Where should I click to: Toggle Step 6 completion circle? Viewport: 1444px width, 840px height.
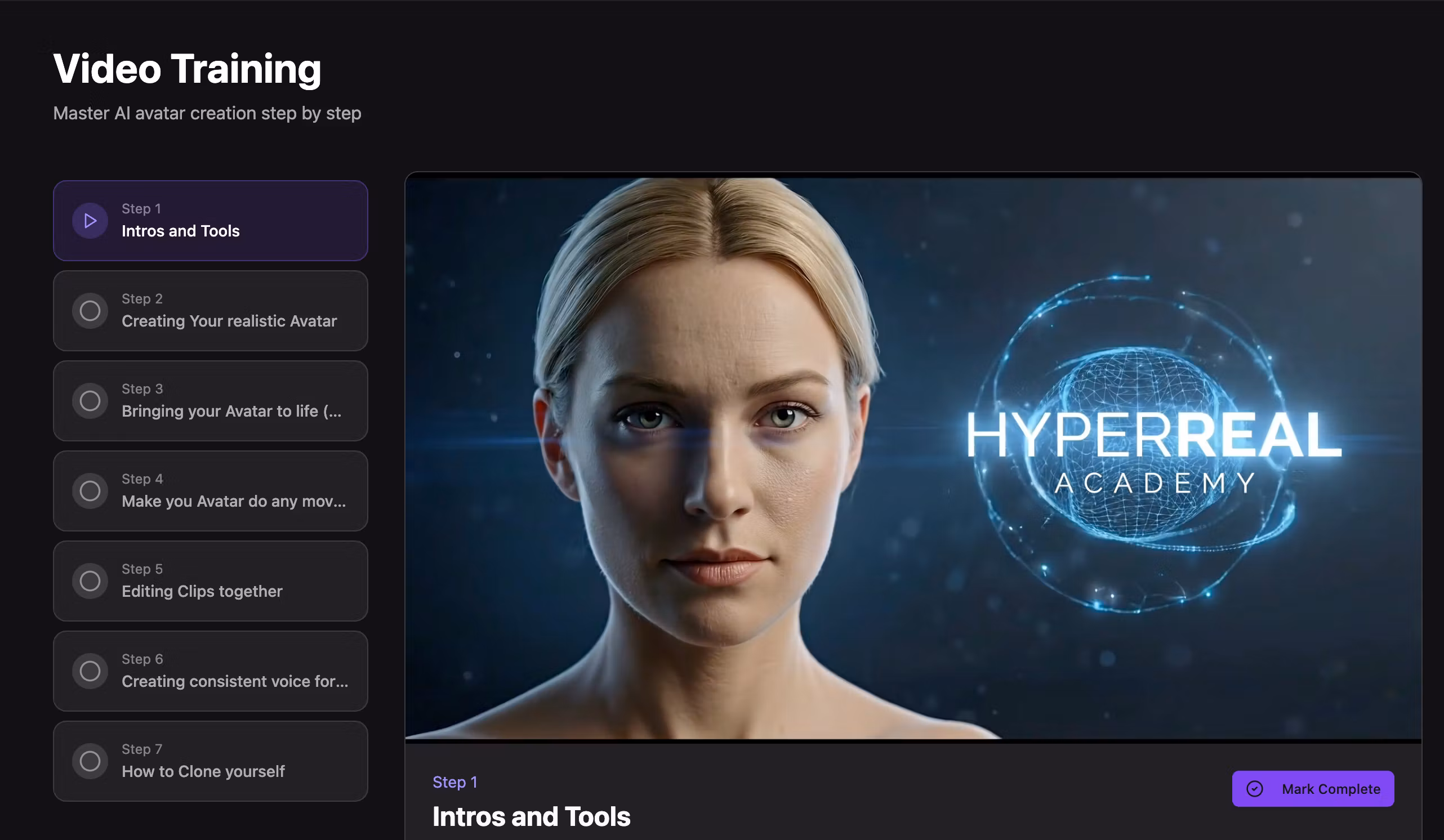(x=90, y=671)
